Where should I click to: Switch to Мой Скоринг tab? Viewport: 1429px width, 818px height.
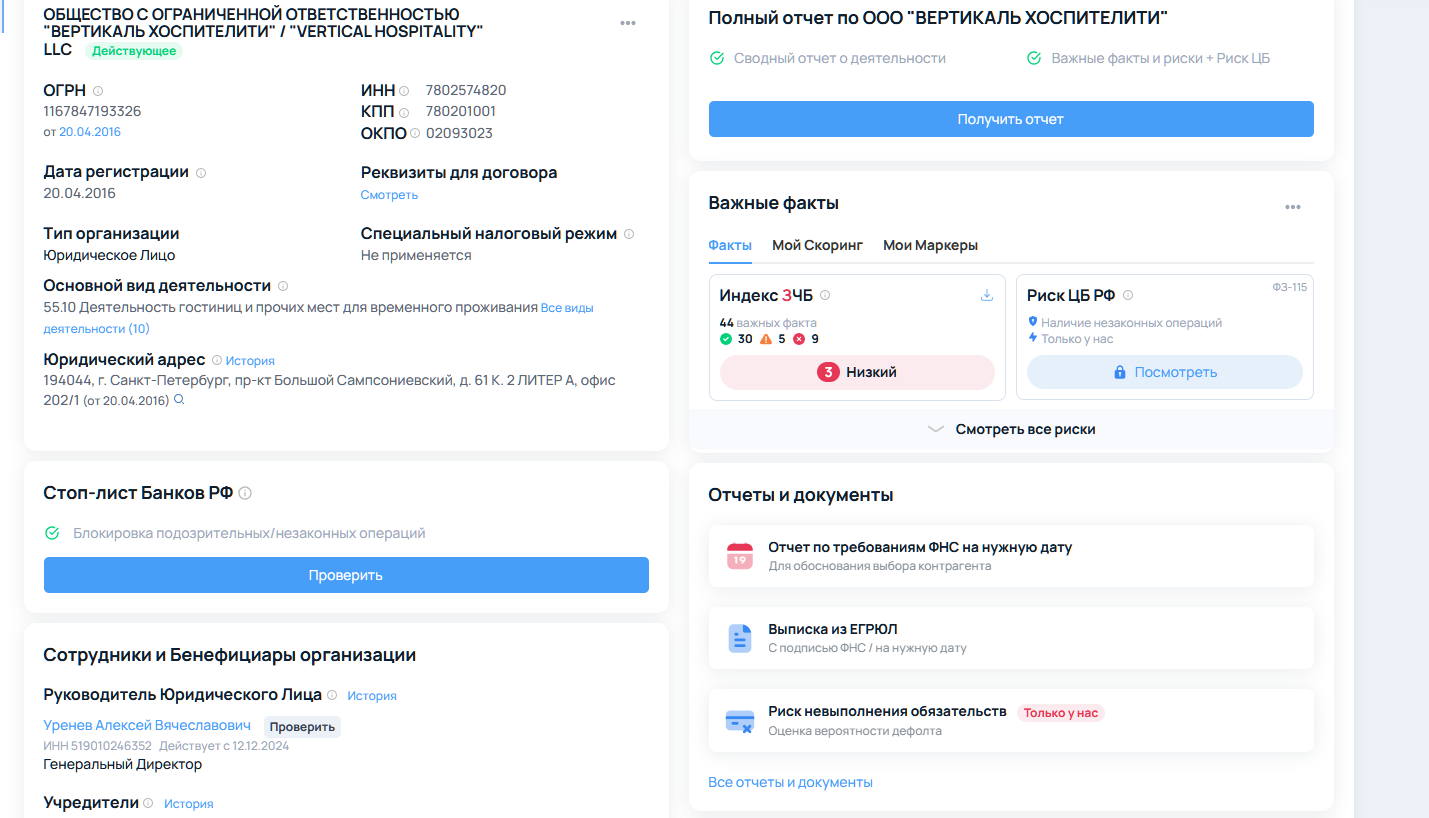817,245
